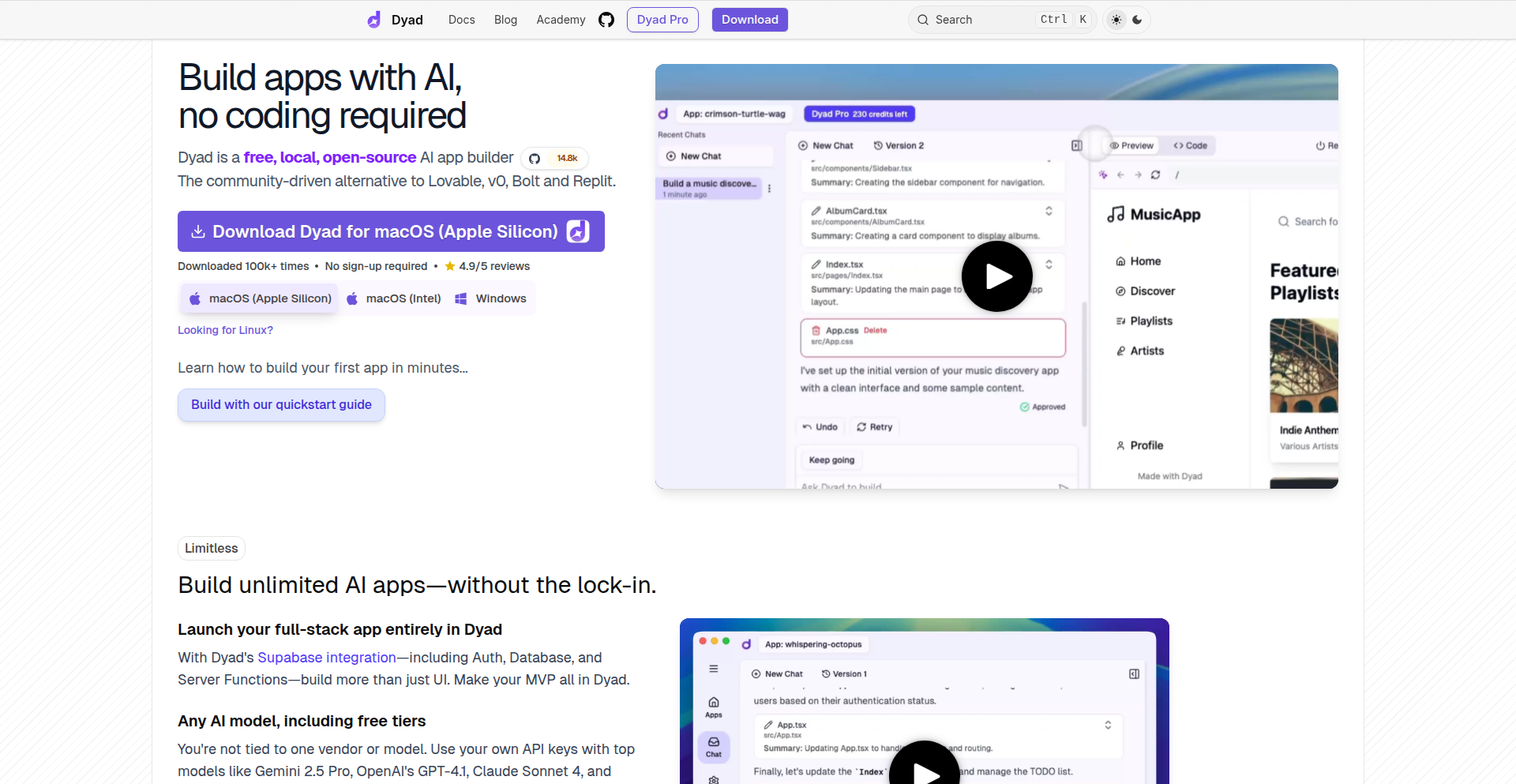Click the Retry button in the chat

pos(875,427)
